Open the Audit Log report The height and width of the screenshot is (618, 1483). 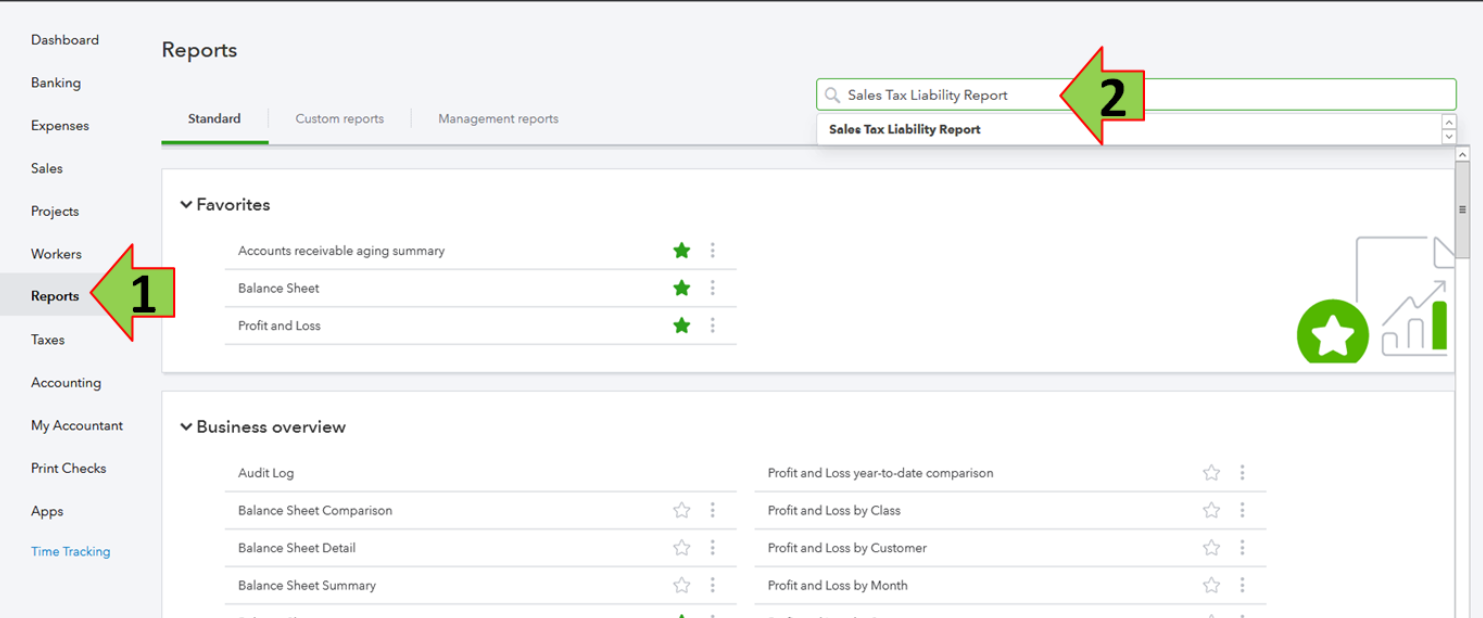tap(266, 473)
